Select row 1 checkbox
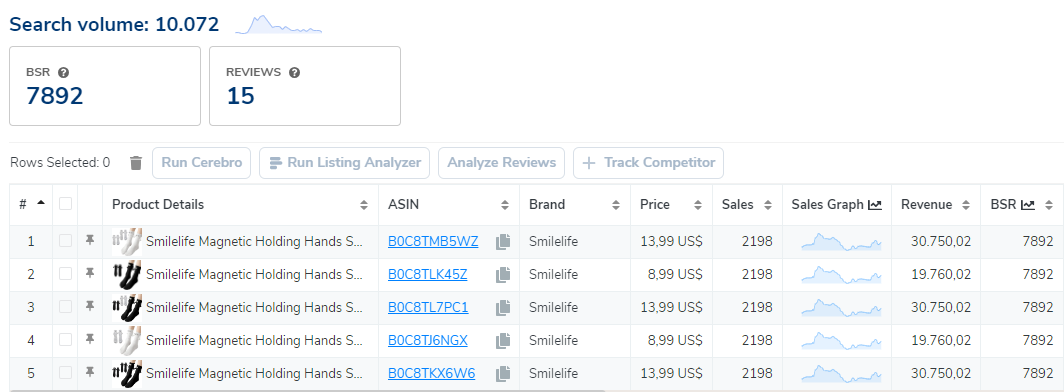Image resolution: width=1064 pixels, height=392 pixels. pyautogui.click(x=65, y=241)
